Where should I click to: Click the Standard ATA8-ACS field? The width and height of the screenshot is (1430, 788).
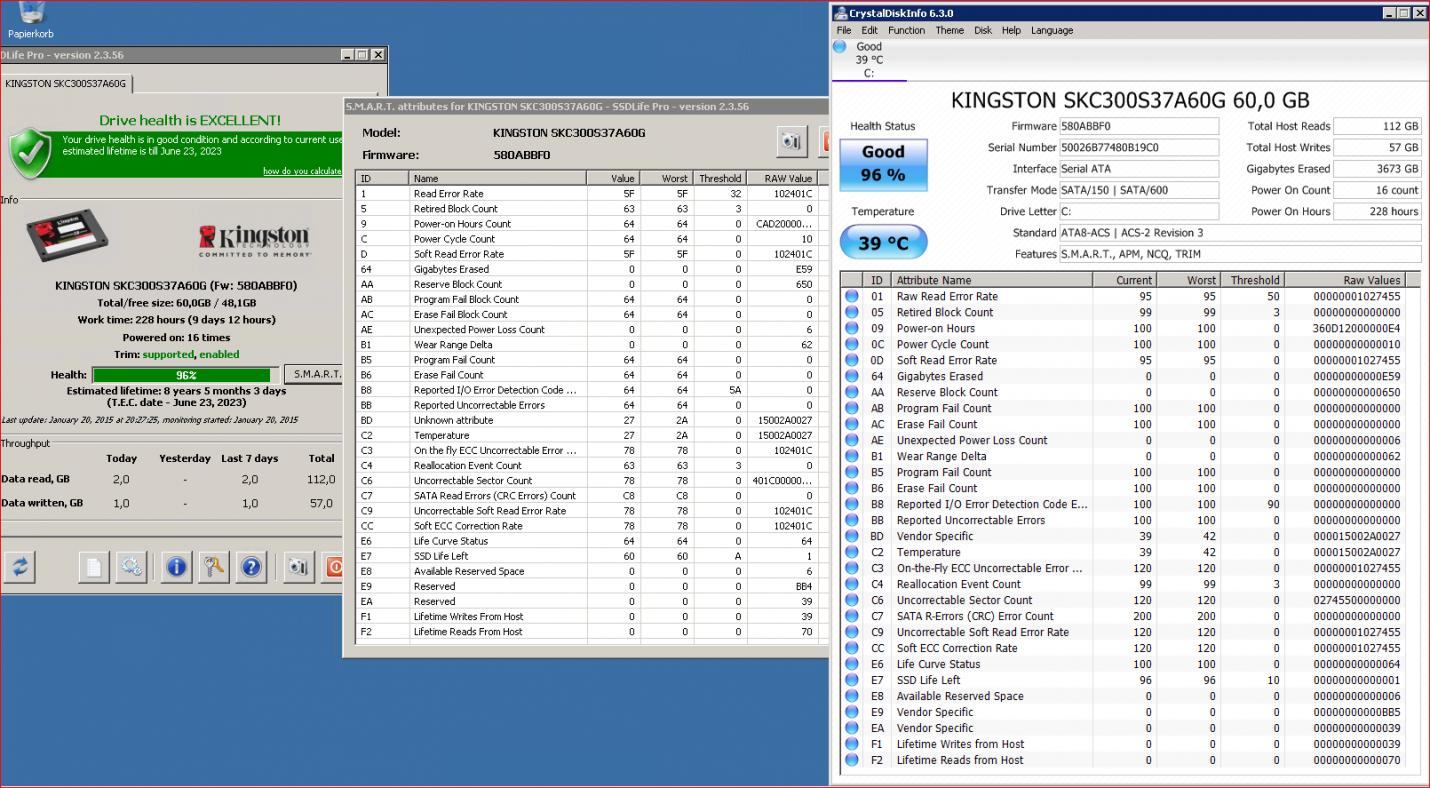point(1240,233)
